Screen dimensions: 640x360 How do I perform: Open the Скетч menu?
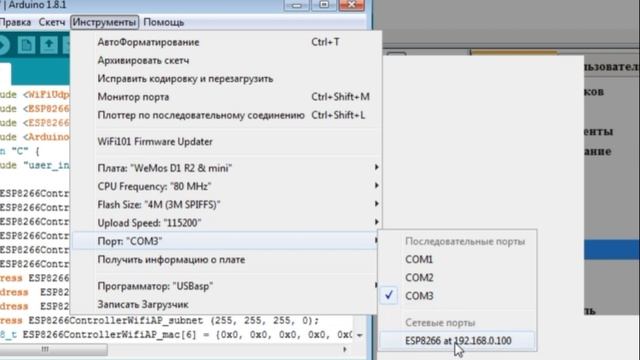click(52, 22)
